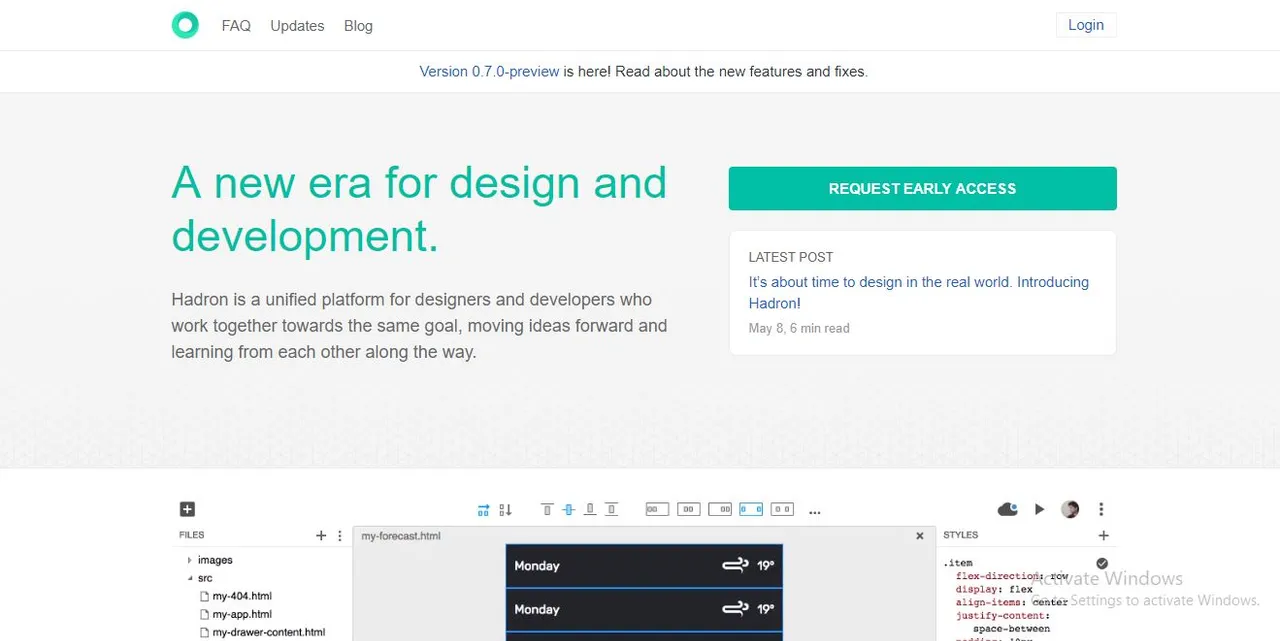Switch to the my-forecast.html tab
1280x641 pixels.
pyautogui.click(x=400, y=535)
